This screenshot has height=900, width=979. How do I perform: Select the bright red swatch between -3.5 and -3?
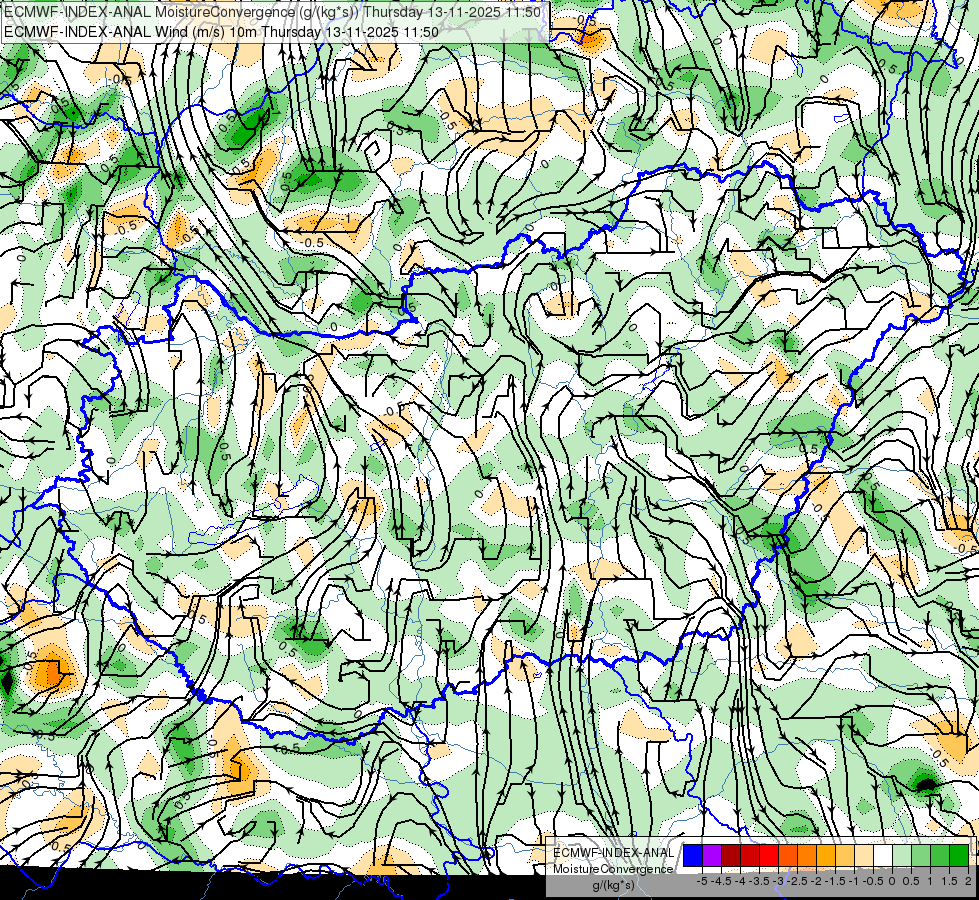click(x=769, y=855)
